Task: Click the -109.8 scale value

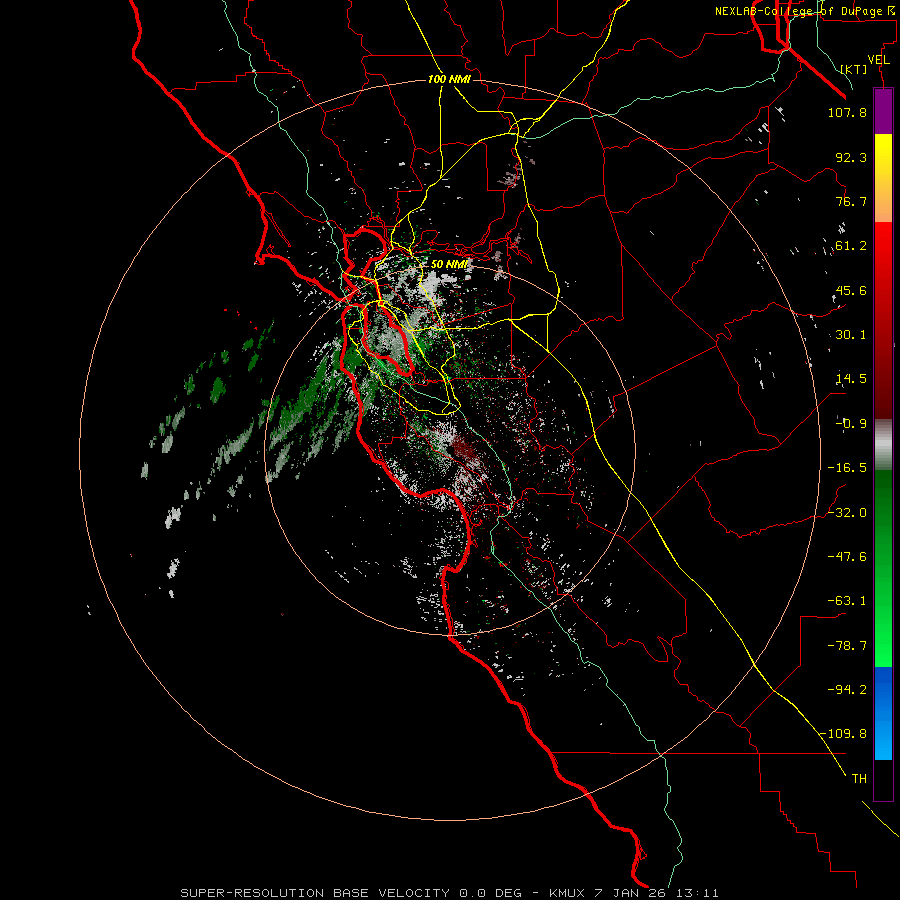Action: pos(844,734)
